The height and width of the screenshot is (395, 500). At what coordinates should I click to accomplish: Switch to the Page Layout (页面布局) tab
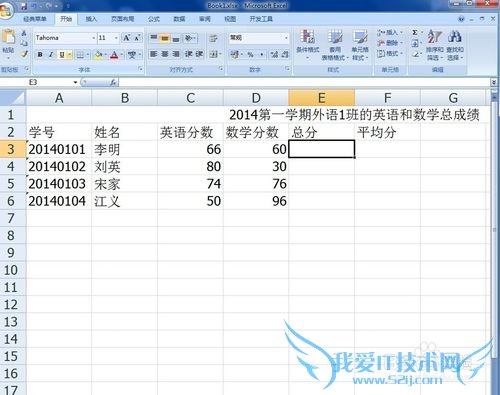[123, 19]
